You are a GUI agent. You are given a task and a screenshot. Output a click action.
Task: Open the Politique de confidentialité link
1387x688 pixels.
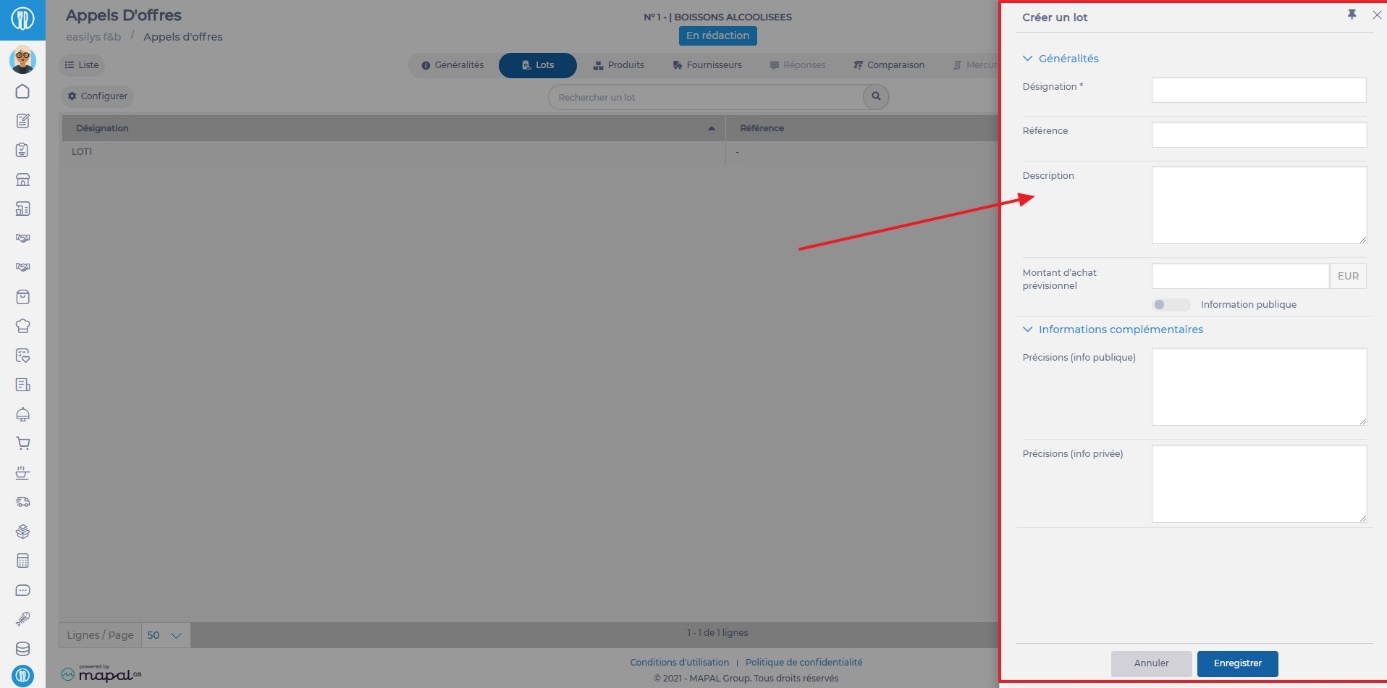(803, 662)
